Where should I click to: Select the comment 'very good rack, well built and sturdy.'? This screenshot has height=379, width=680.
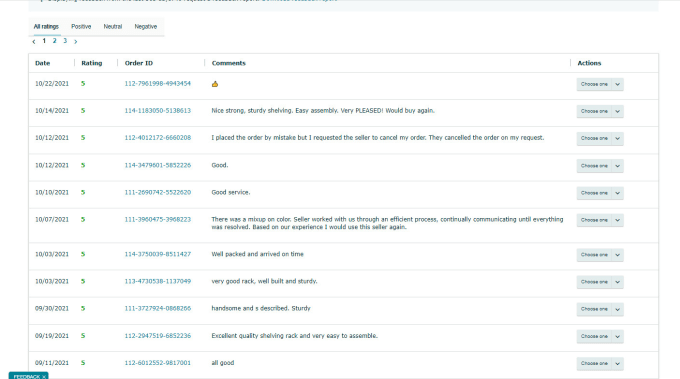(265, 281)
